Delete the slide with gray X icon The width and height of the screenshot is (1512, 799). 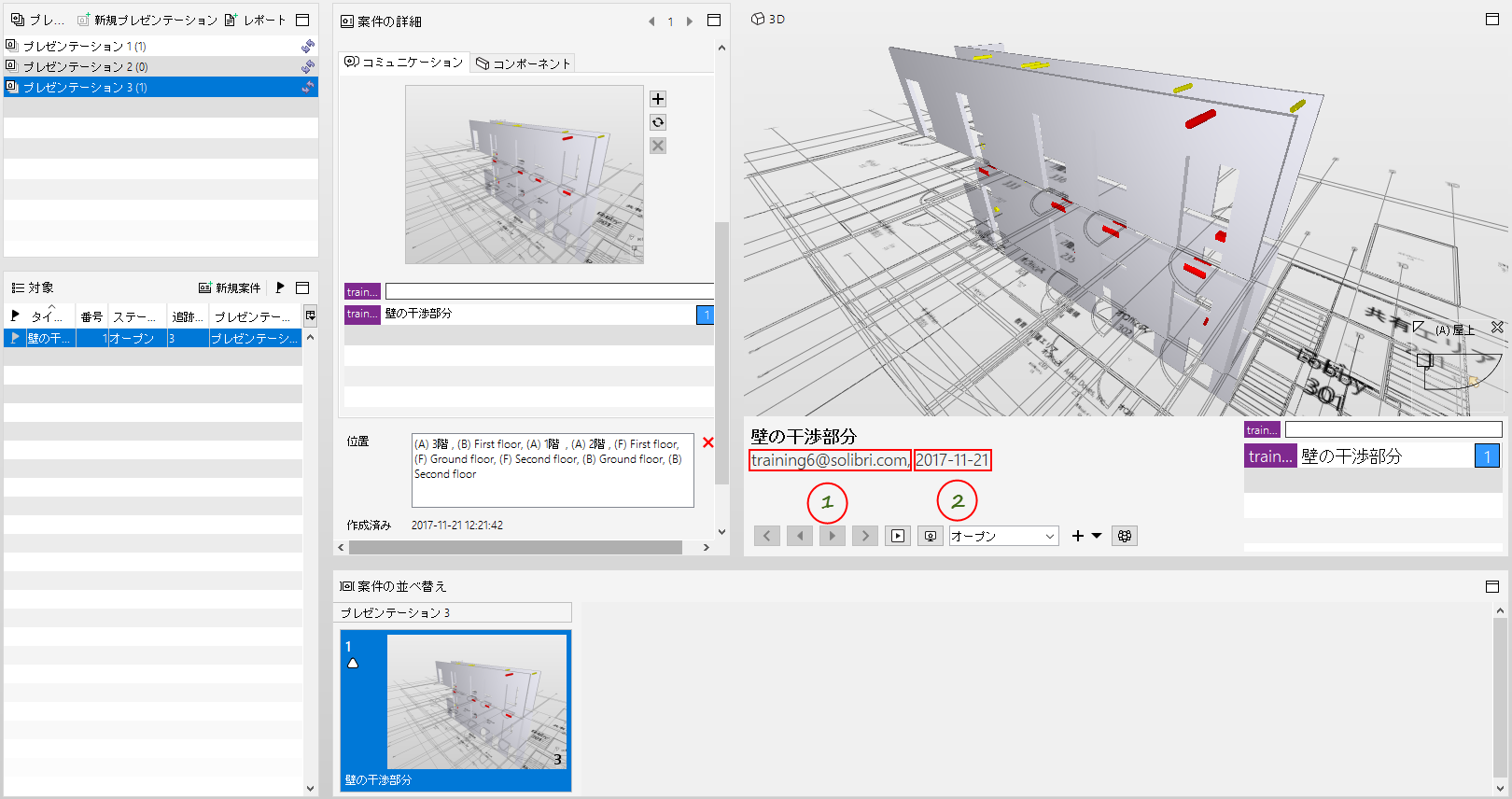coord(658,146)
